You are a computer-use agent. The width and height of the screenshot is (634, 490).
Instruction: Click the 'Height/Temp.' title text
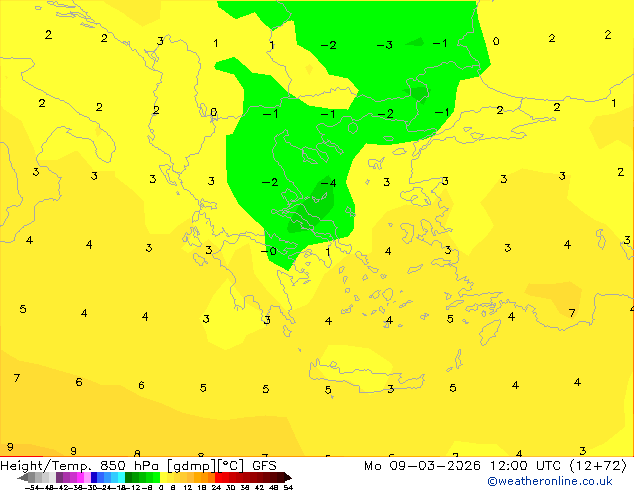click(x=46, y=466)
